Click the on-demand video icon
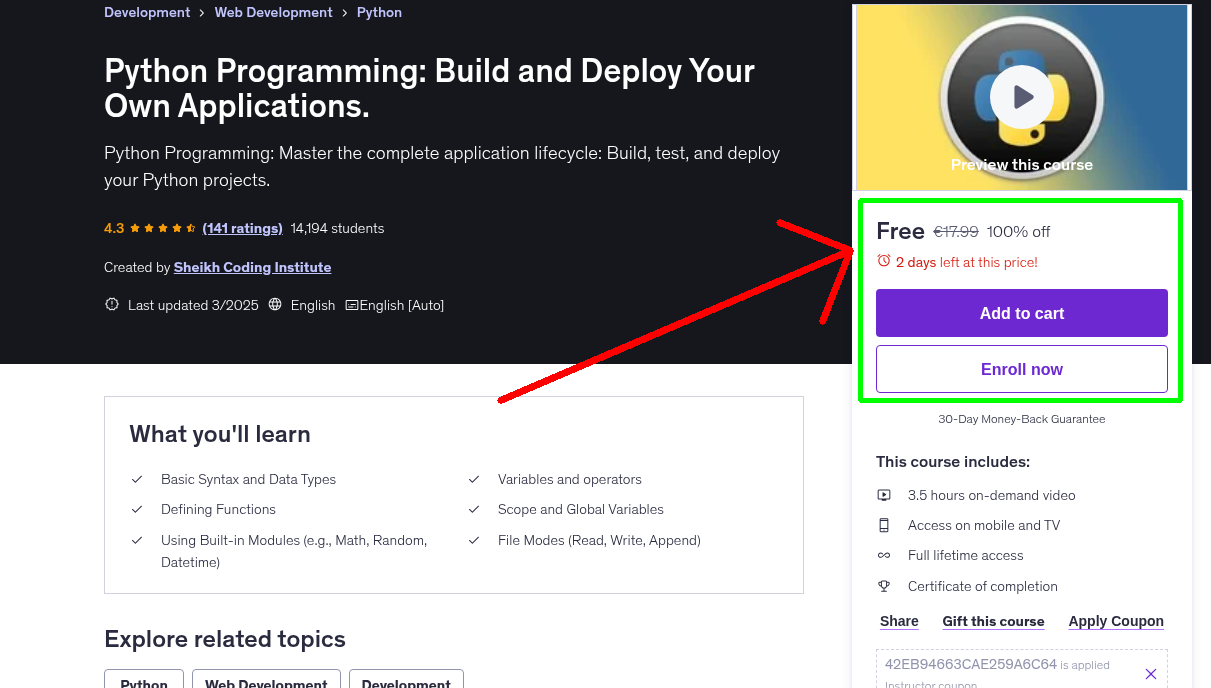 coord(884,495)
